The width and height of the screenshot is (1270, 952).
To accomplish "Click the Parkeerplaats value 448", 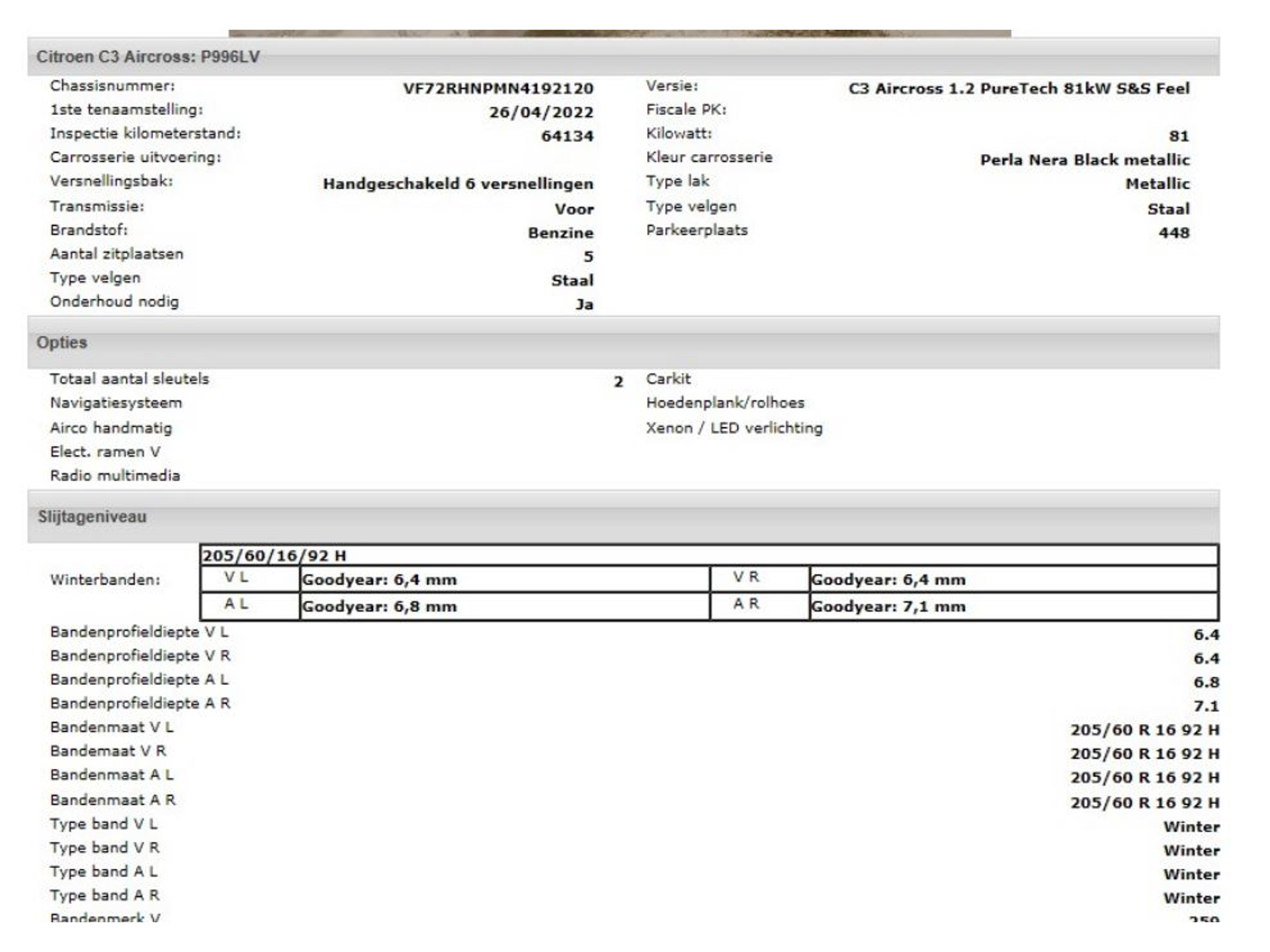I will click(x=1174, y=233).
